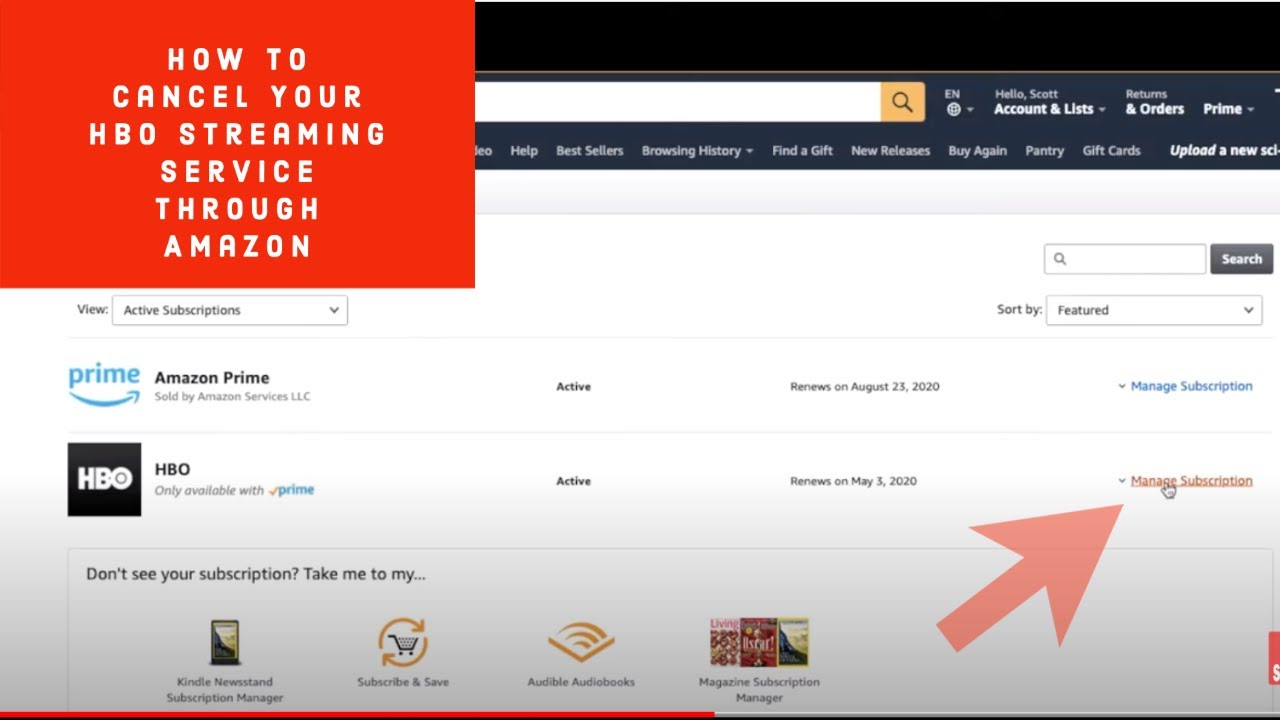Expand chevron beside Amazon Prime Manage Subscription
Viewport: 1280px width, 720px height.
1122,386
